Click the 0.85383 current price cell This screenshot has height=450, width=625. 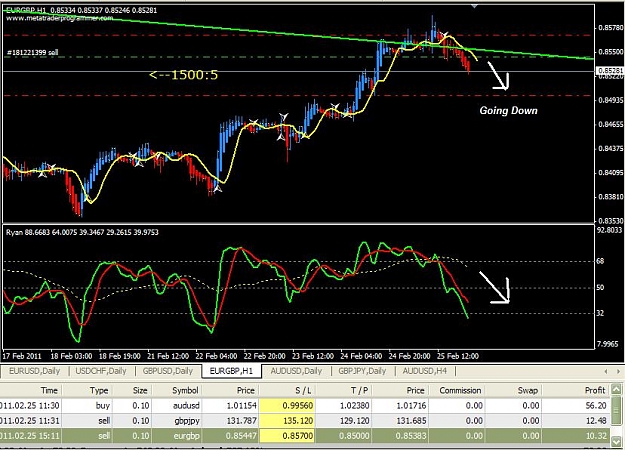click(x=400, y=436)
